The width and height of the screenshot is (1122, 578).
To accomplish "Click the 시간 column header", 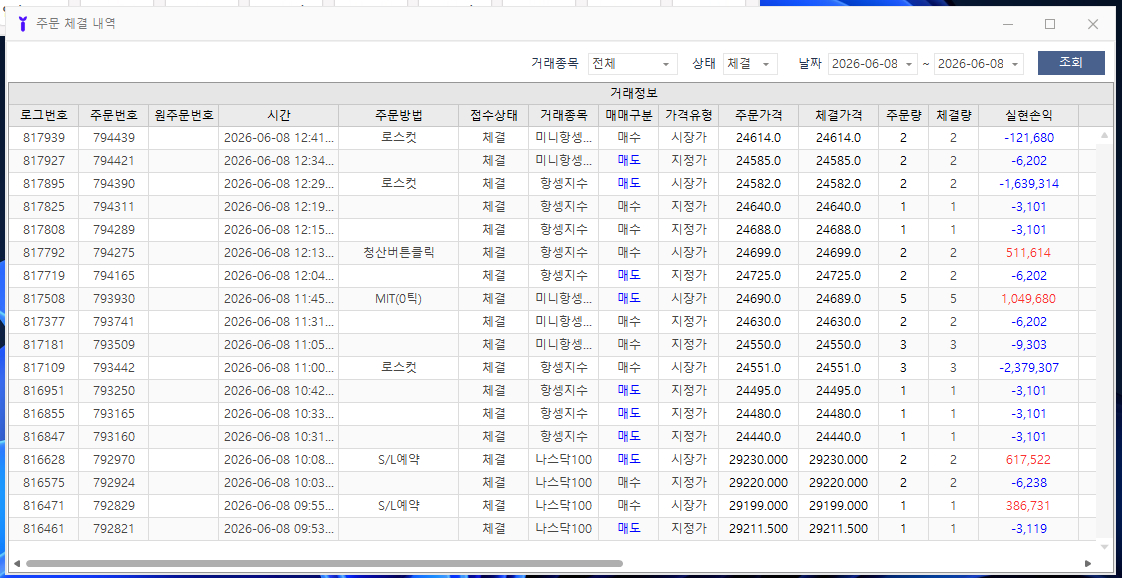I will (x=278, y=114).
